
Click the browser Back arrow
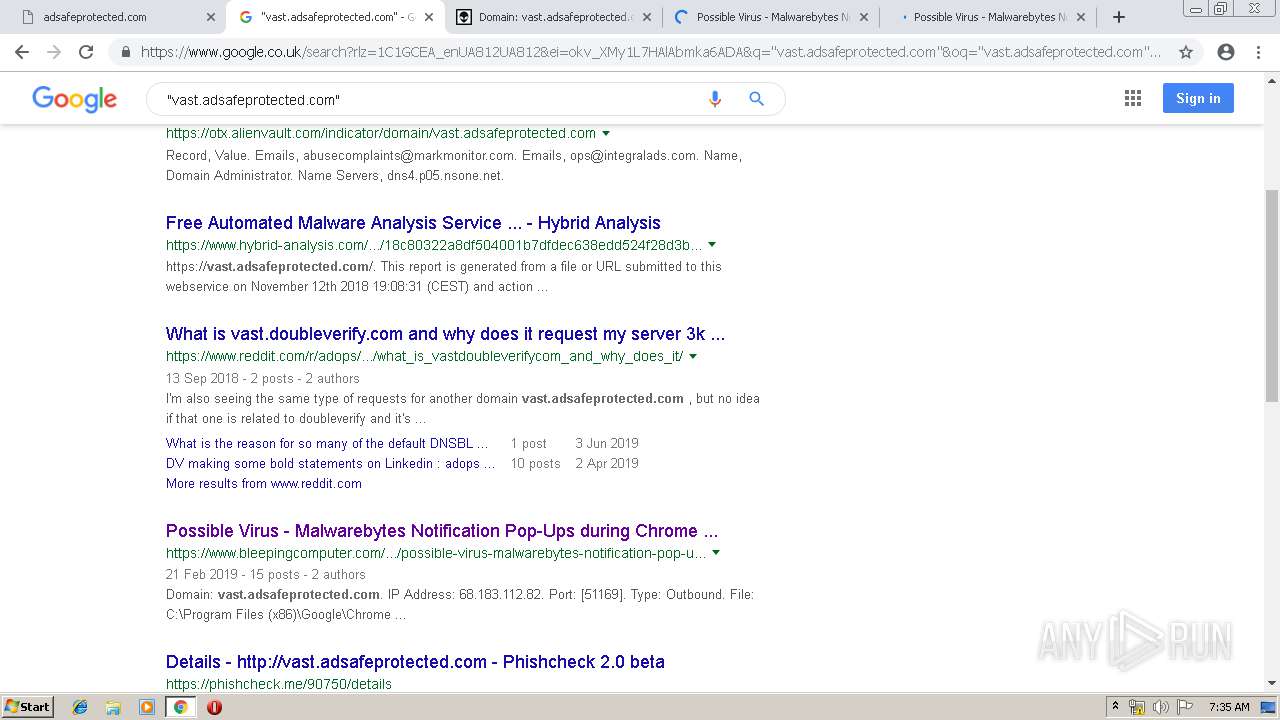tap(22, 52)
